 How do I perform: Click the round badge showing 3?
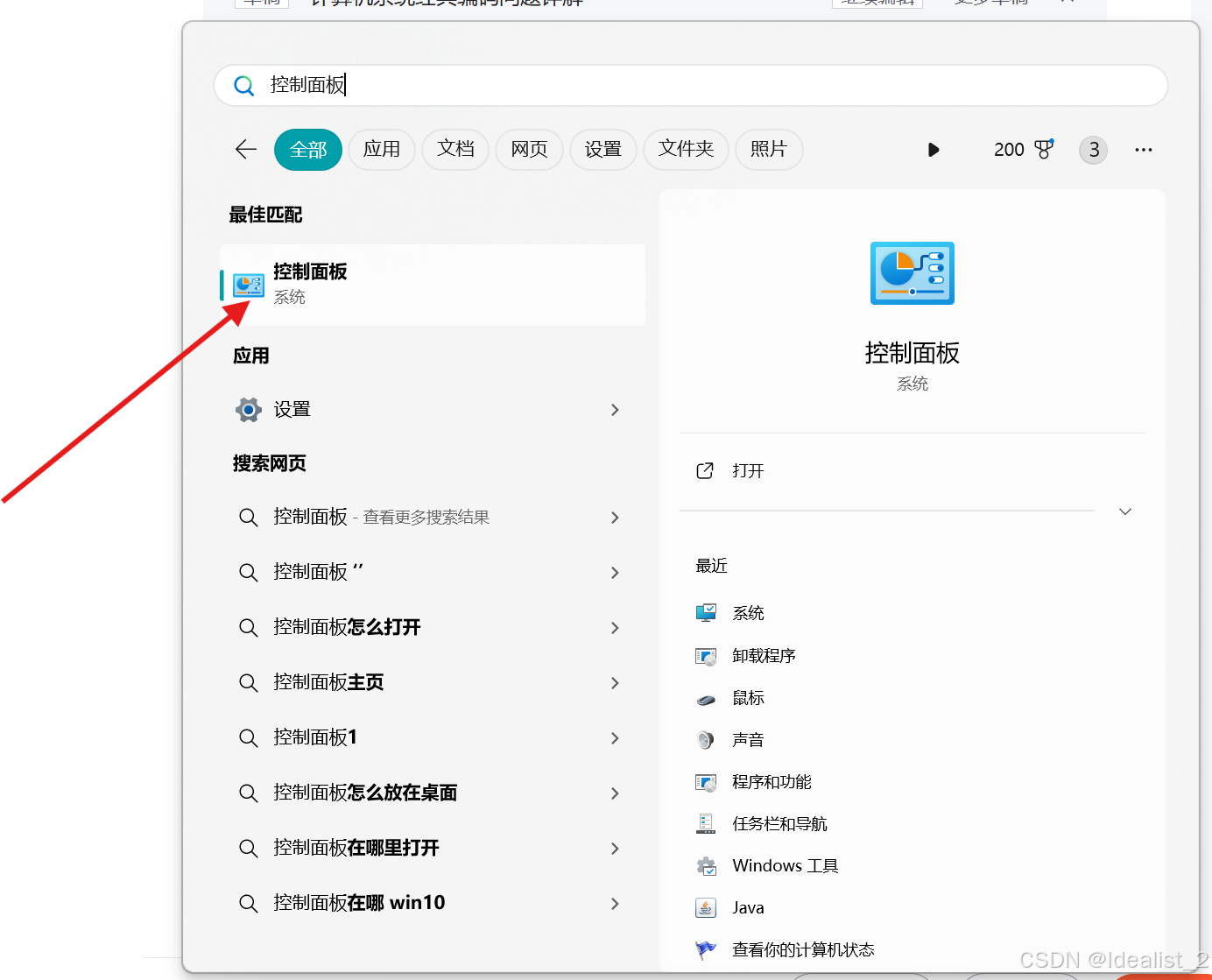point(1094,150)
